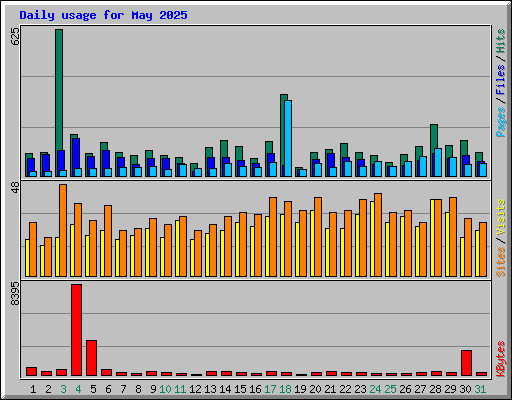Click day label 8 on the x-axis

138,389
